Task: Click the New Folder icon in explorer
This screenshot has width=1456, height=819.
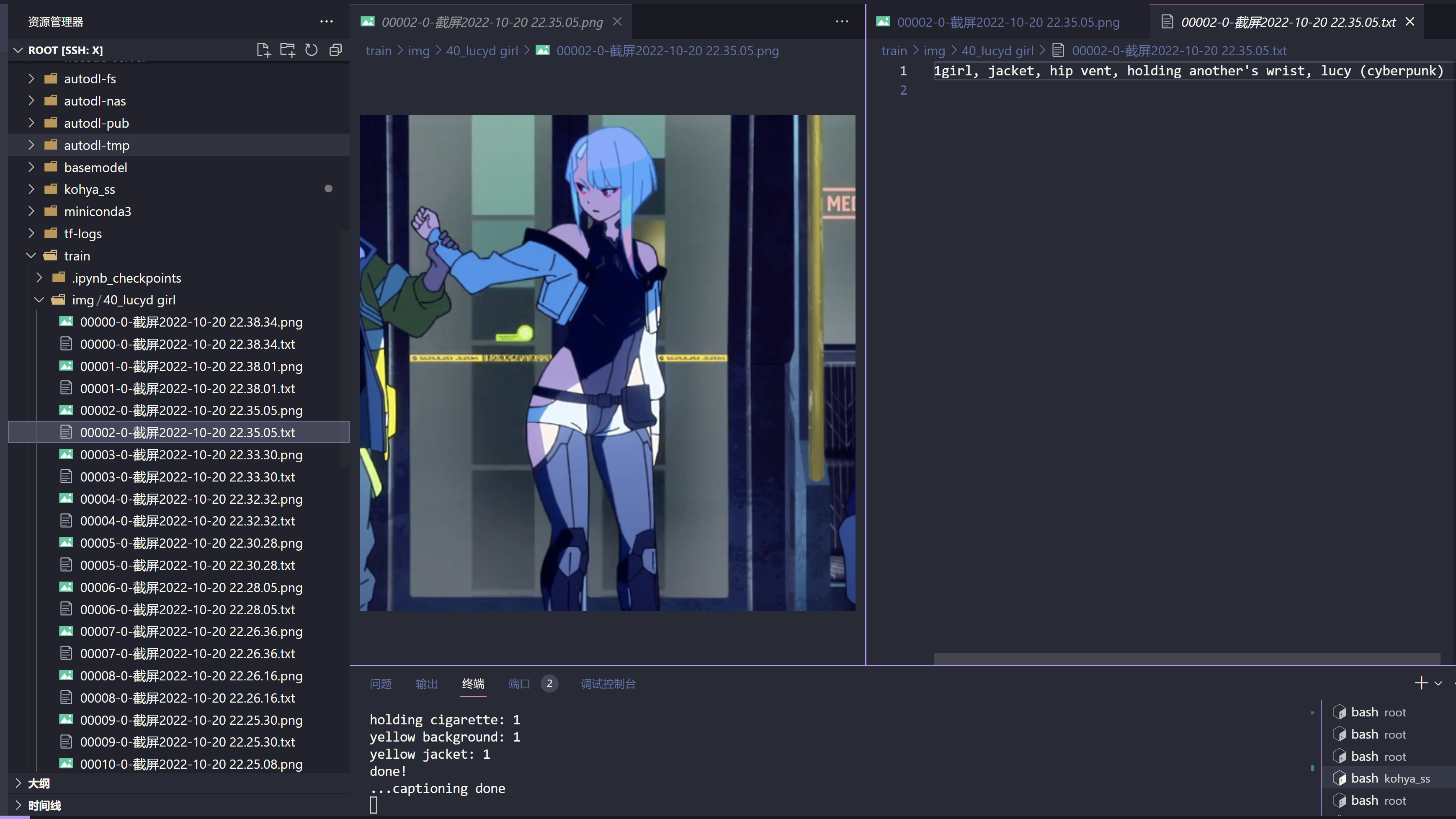Action: (288, 50)
